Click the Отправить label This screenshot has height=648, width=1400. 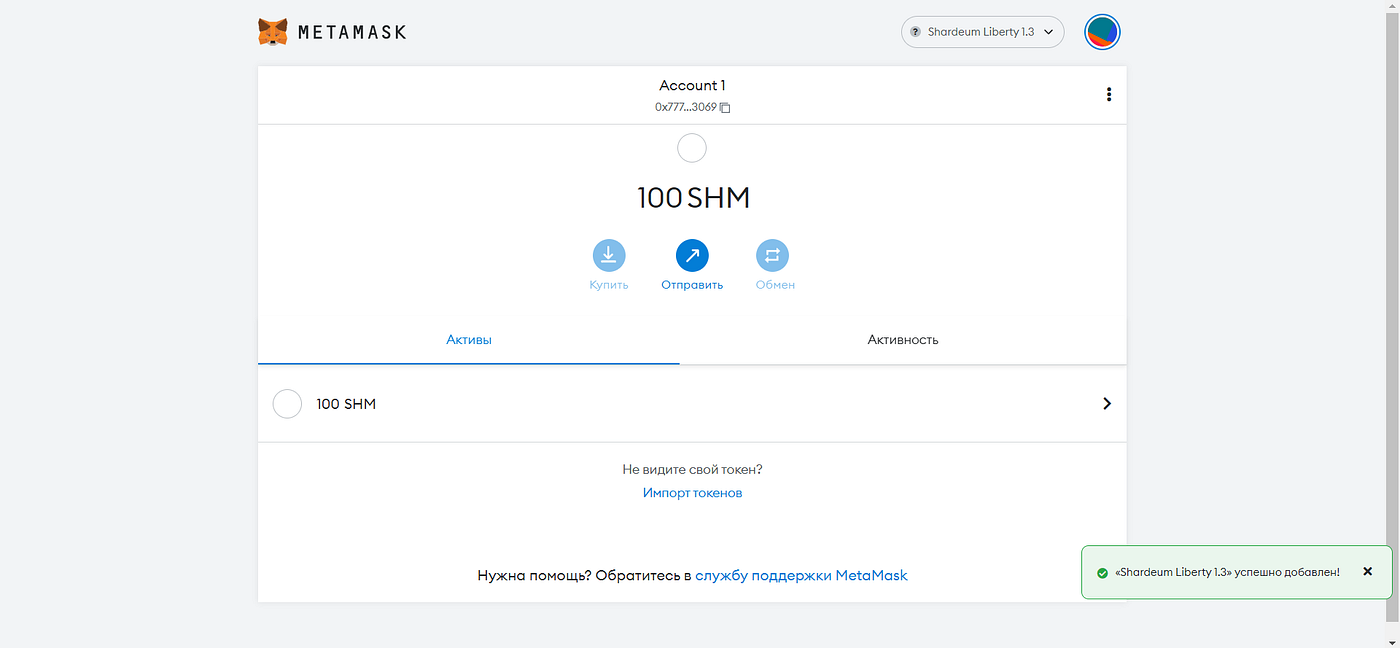pyautogui.click(x=692, y=285)
